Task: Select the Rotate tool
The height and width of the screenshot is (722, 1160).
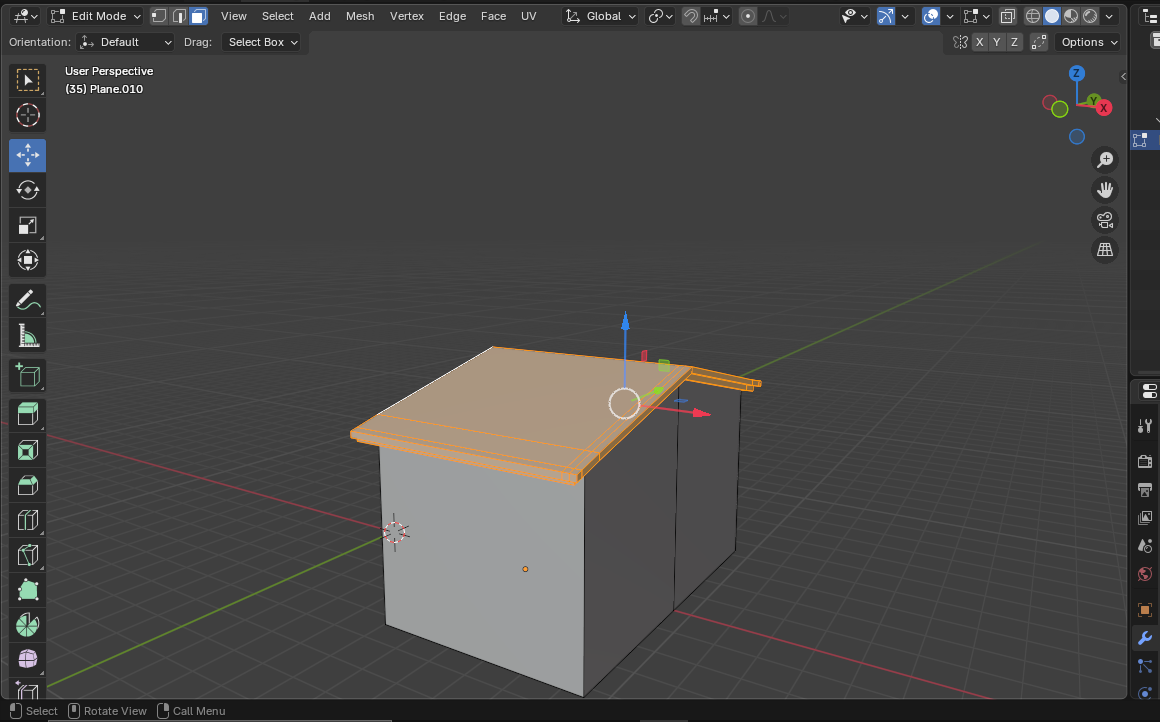Action: 27,190
